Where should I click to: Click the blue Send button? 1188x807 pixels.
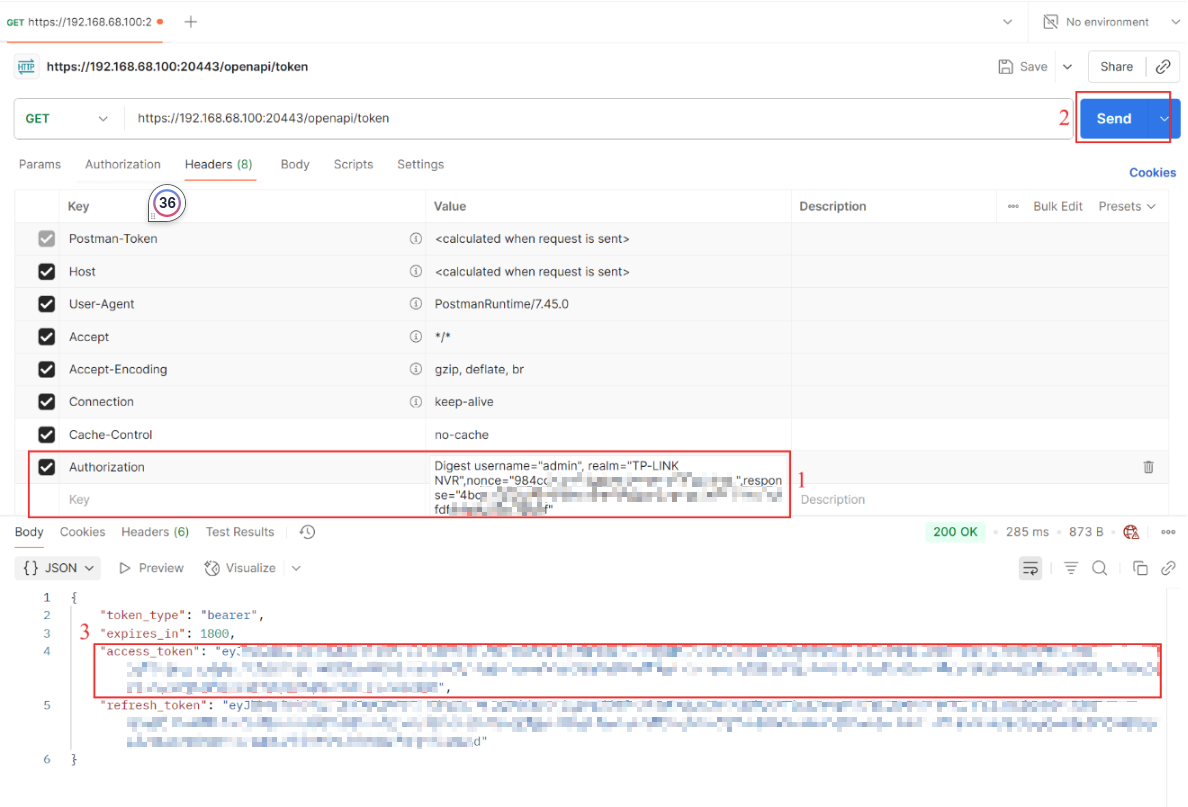[1113, 118]
